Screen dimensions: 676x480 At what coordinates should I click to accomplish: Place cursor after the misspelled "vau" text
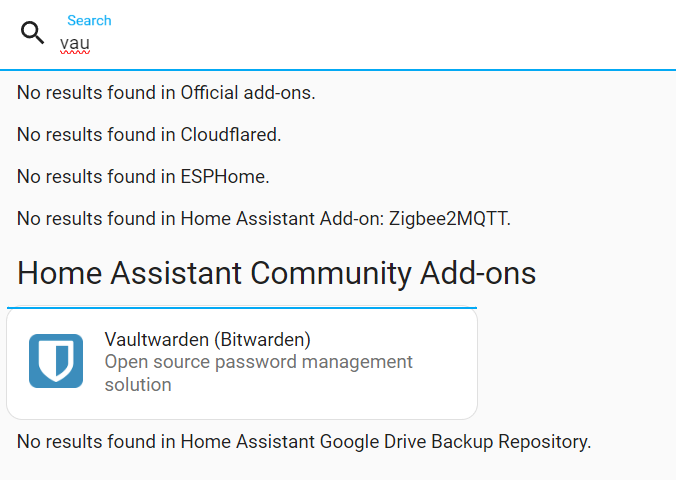(x=91, y=43)
